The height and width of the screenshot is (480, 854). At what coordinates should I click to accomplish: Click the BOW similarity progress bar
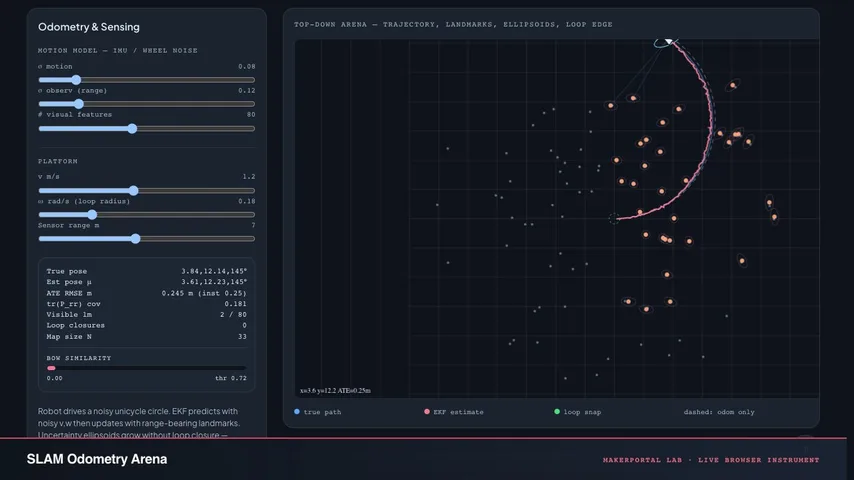[147, 368]
